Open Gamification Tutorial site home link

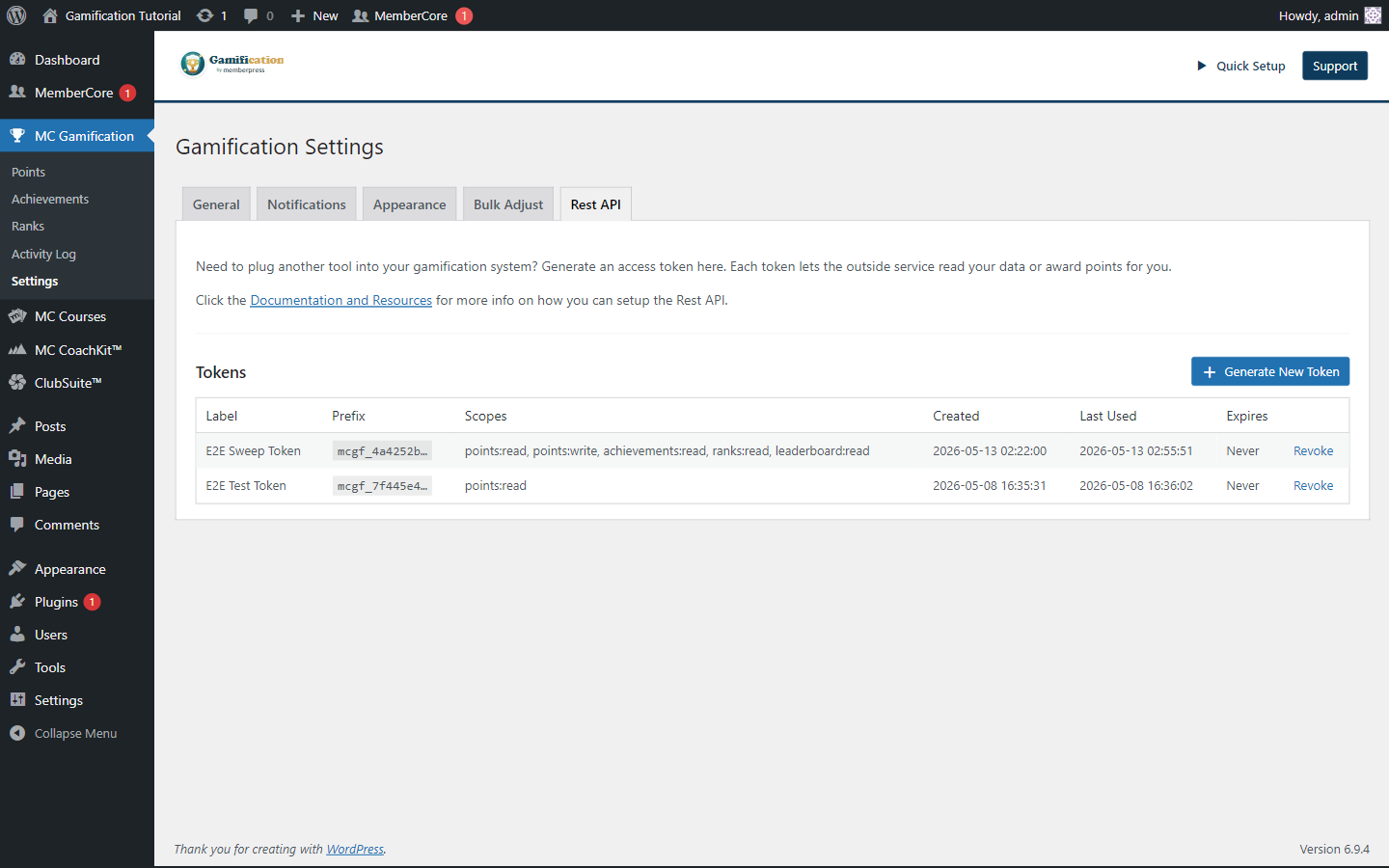112,15
